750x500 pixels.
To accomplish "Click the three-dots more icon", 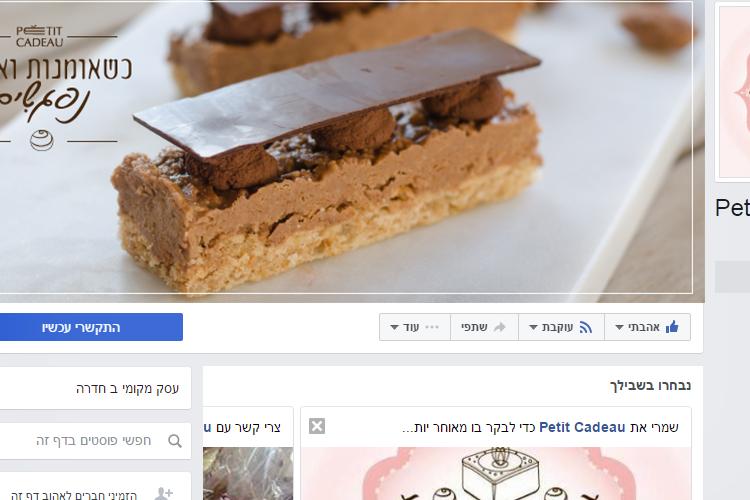I will click(432, 327).
